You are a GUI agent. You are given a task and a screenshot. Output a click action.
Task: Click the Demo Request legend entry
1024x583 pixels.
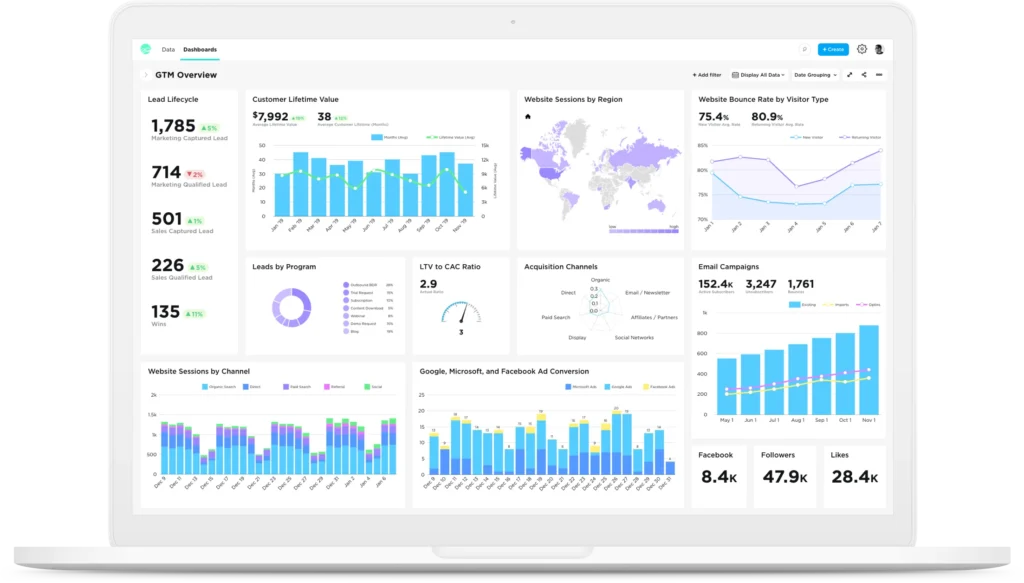coord(368,324)
